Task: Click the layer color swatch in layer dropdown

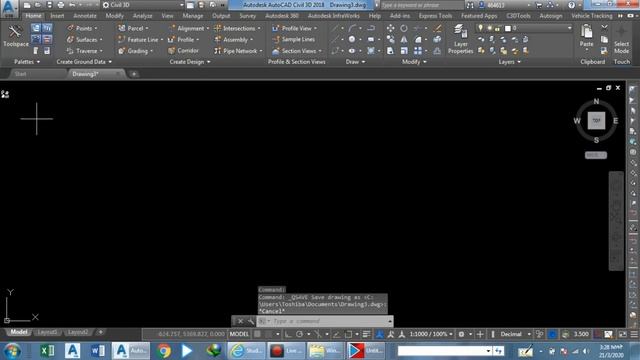Action: click(x=508, y=28)
